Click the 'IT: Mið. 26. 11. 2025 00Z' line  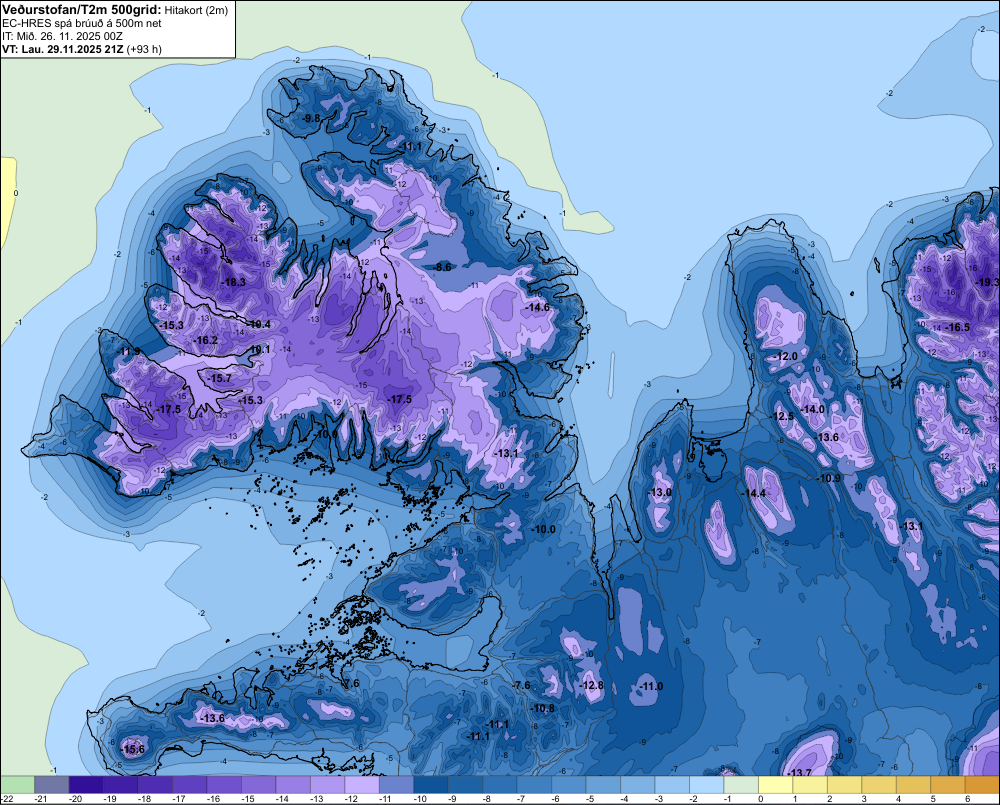pos(62,36)
